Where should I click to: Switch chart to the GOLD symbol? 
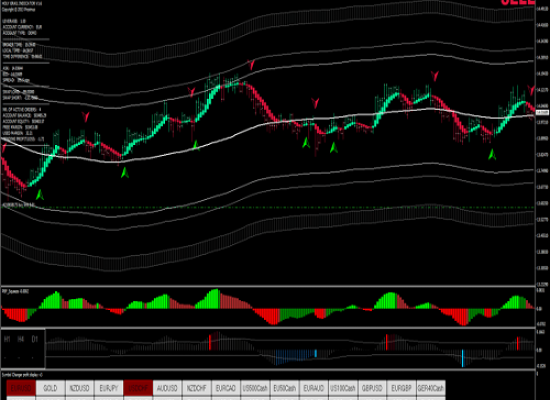point(50,388)
